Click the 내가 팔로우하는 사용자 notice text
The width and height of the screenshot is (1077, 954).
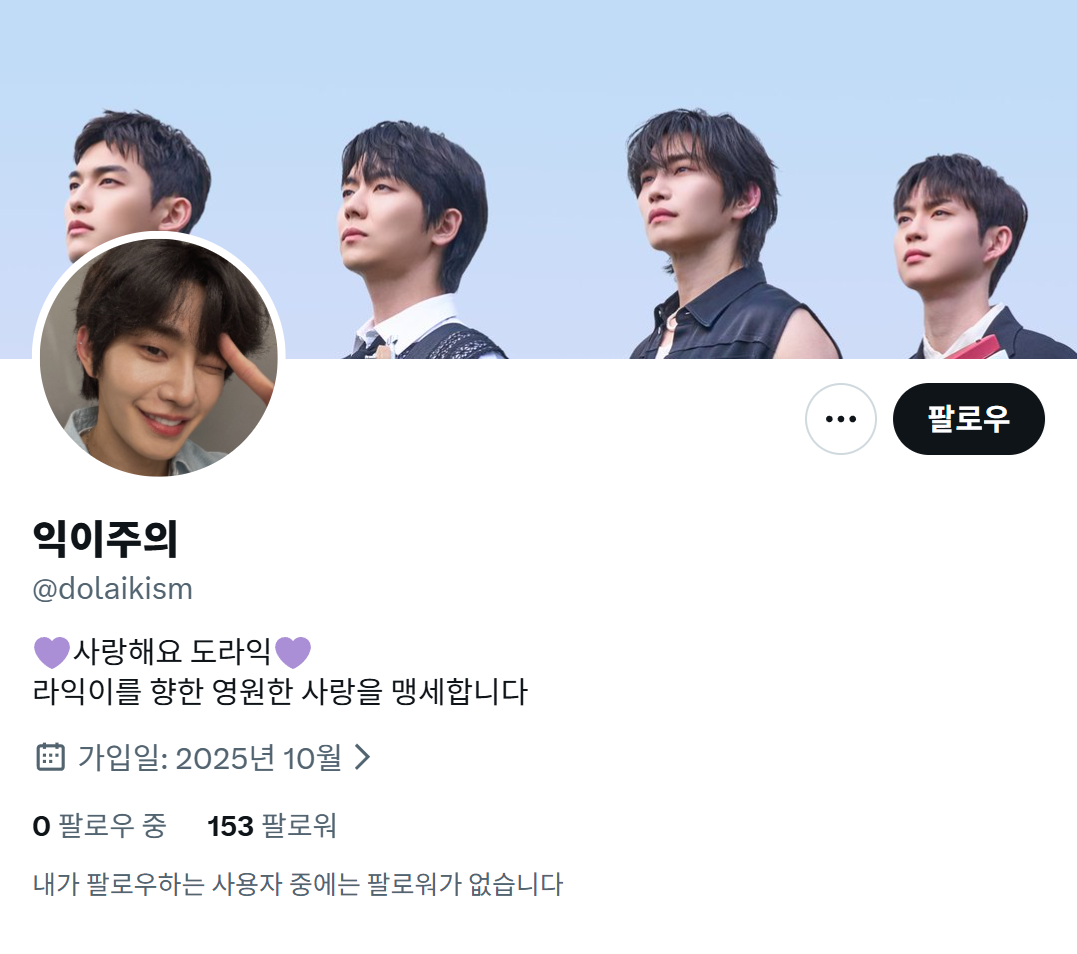pyautogui.click(x=298, y=884)
